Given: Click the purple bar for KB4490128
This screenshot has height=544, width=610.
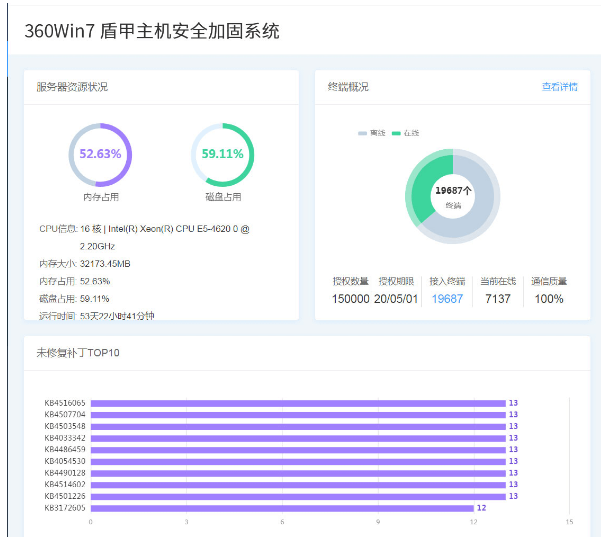Looking at the screenshot, I should (x=298, y=473).
